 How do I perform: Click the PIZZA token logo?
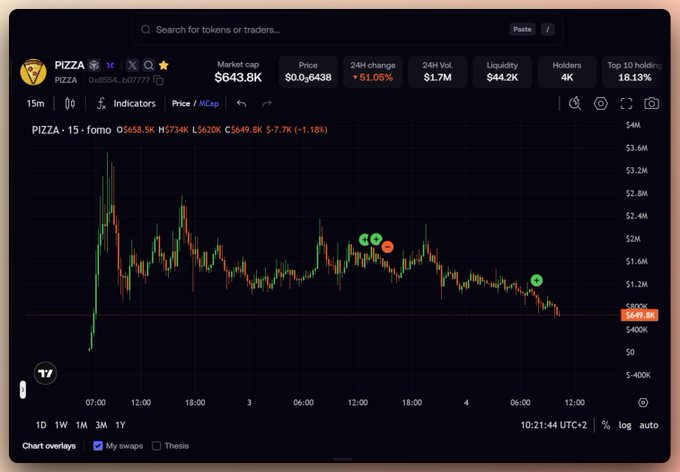[x=33, y=72]
